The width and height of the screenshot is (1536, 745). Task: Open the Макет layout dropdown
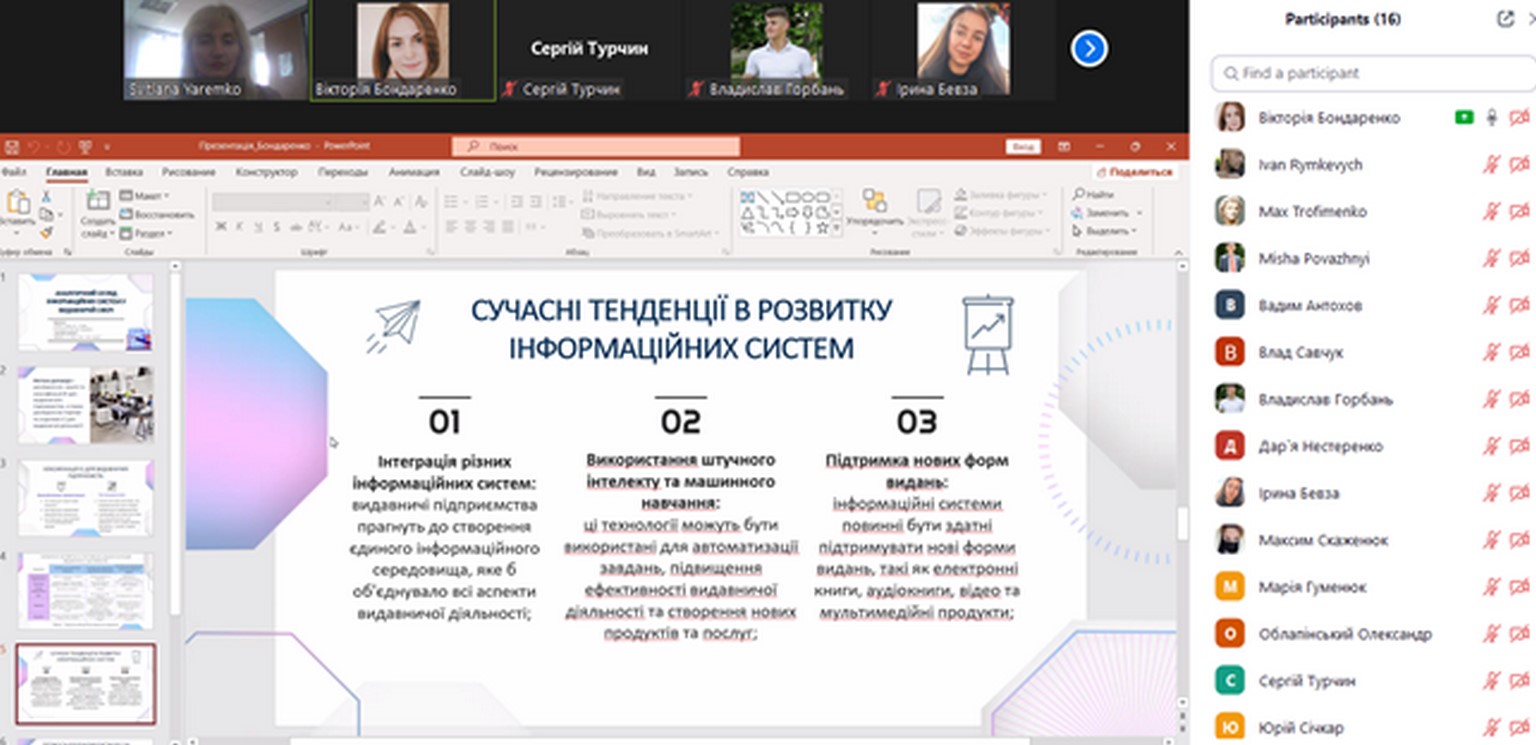click(145, 196)
